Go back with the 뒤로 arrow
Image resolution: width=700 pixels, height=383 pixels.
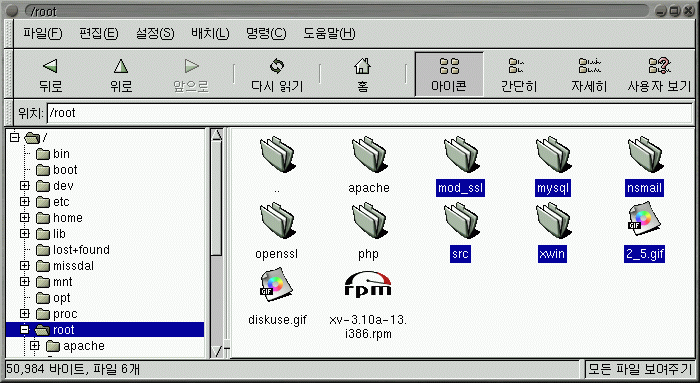pos(50,75)
